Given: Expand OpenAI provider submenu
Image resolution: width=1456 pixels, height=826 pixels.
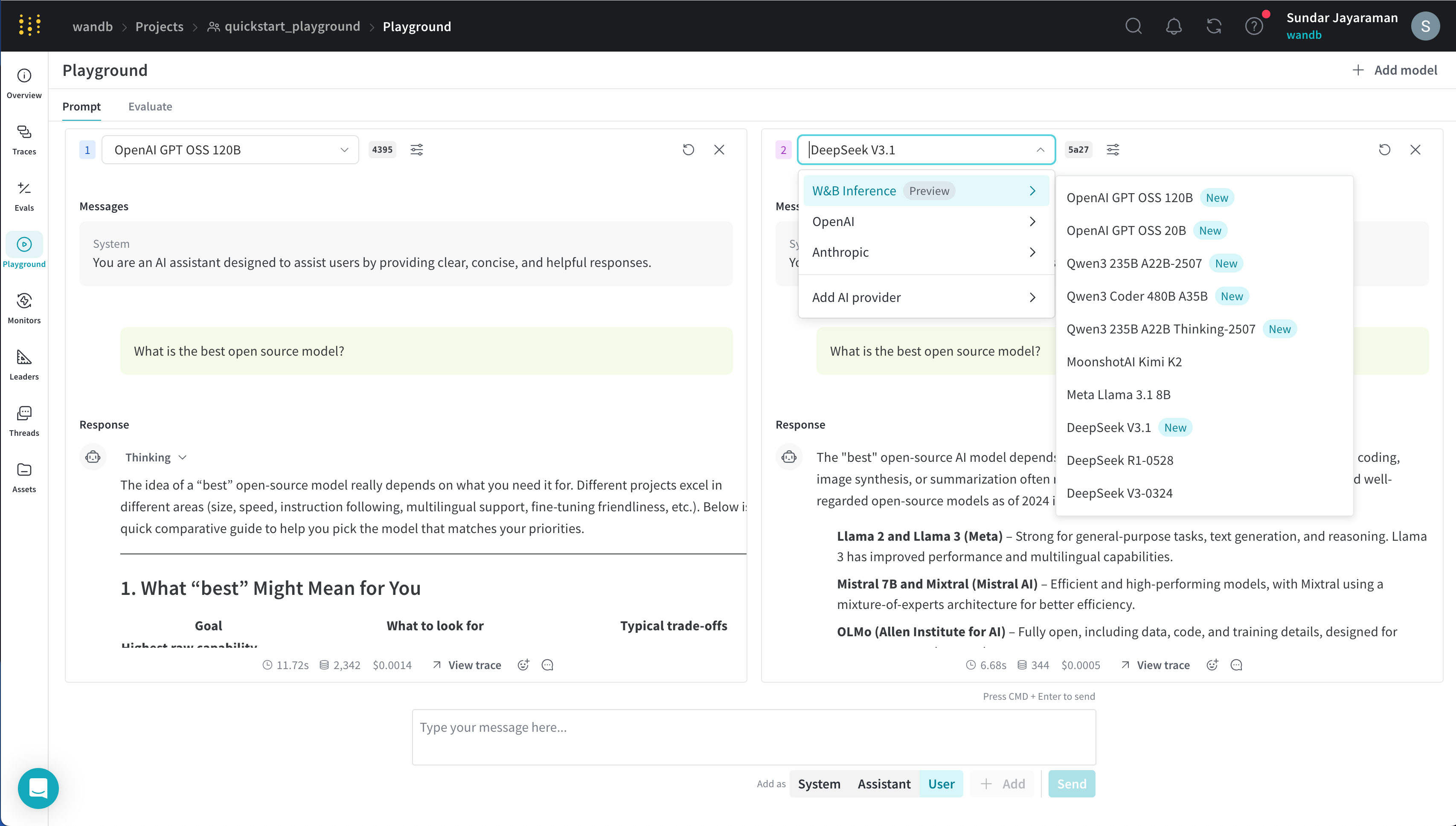Looking at the screenshot, I should (x=926, y=221).
